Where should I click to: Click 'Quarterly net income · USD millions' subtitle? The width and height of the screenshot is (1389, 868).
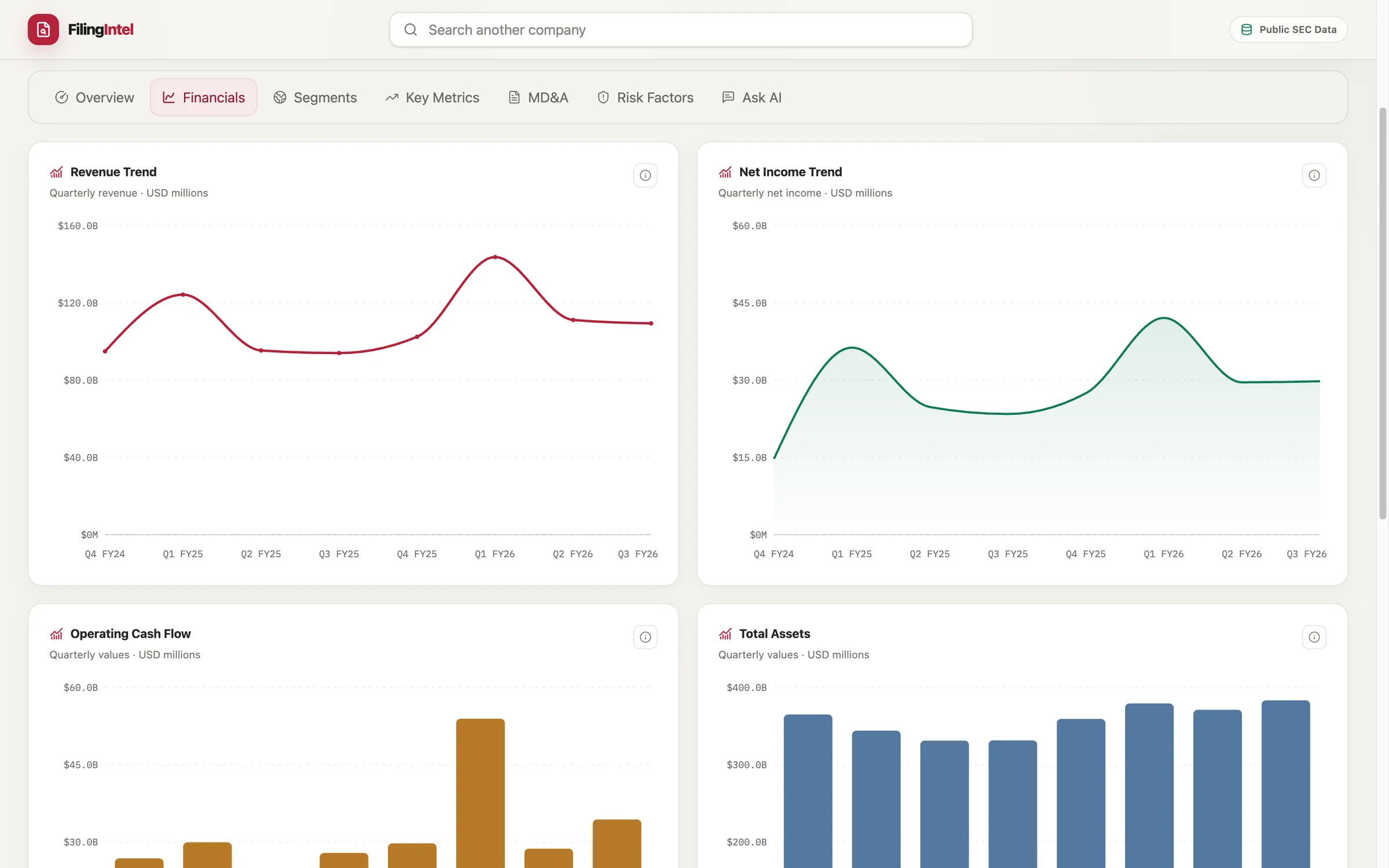pyautogui.click(x=805, y=193)
